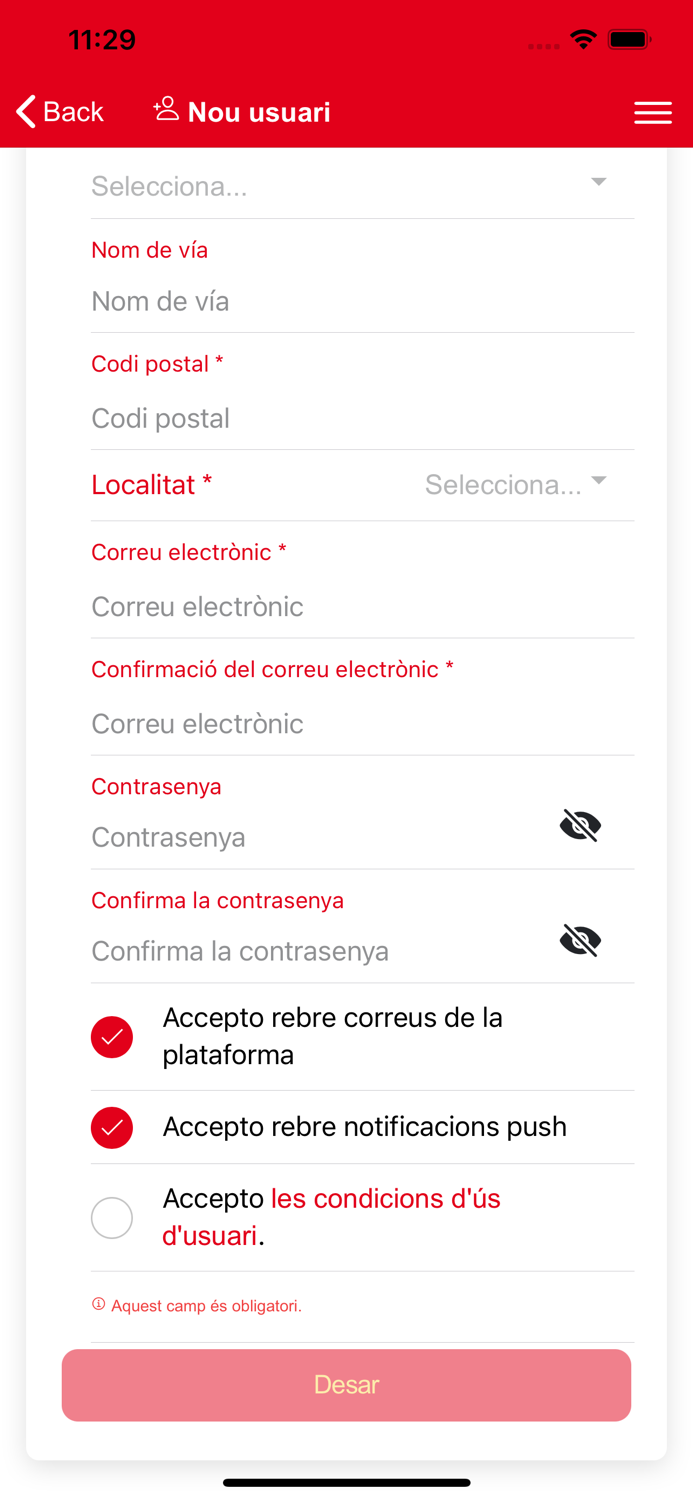This screenshot has width=693, height=1500.
Task: Click the required-field info icon
Action: click(x=99, y=1304)
